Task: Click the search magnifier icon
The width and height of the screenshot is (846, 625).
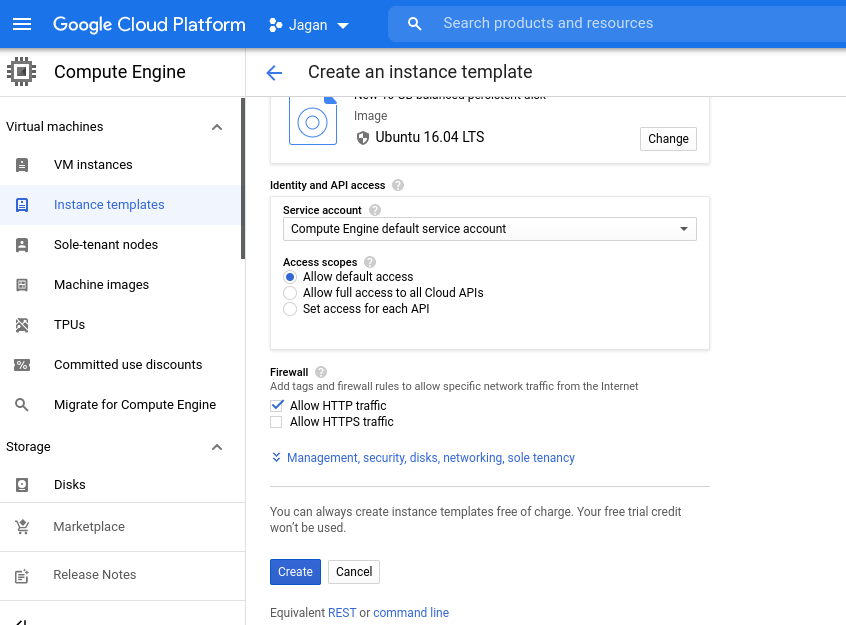Action: coord(414,24)
